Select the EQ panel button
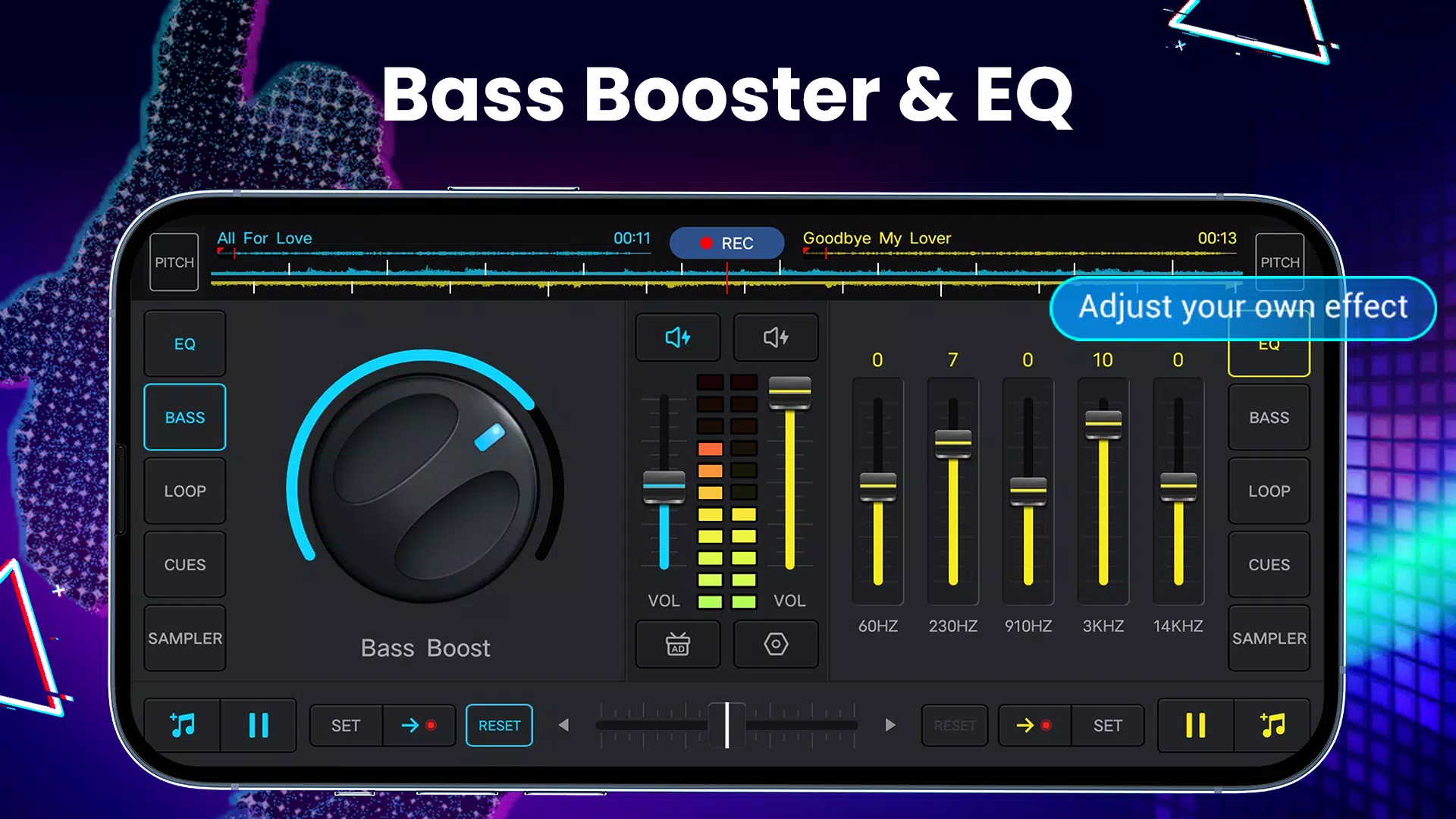Image resolution: width=1456 pixels, height=819 pixels. tap(184, 343)
